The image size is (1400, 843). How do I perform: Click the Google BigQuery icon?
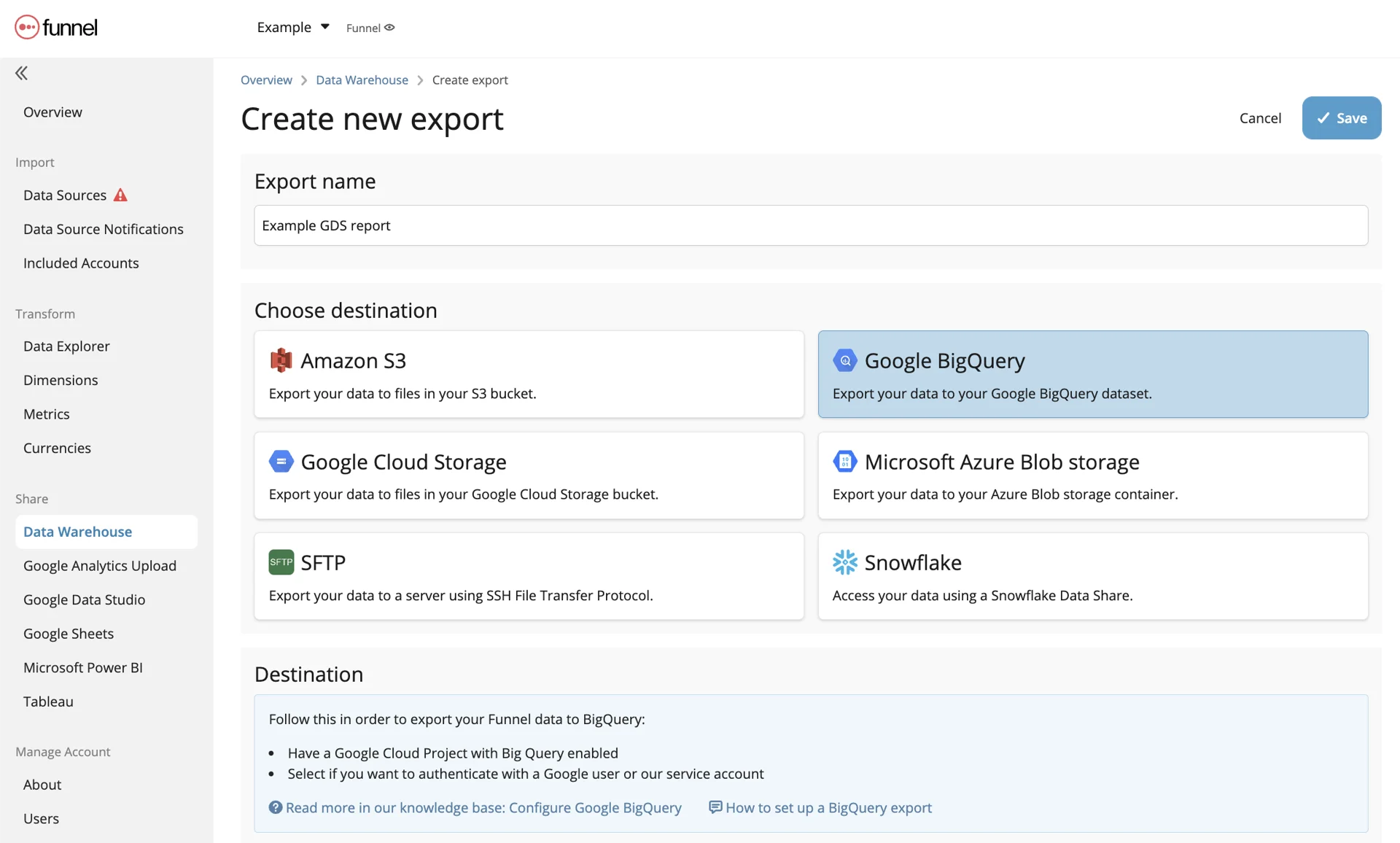click(844, 360)
